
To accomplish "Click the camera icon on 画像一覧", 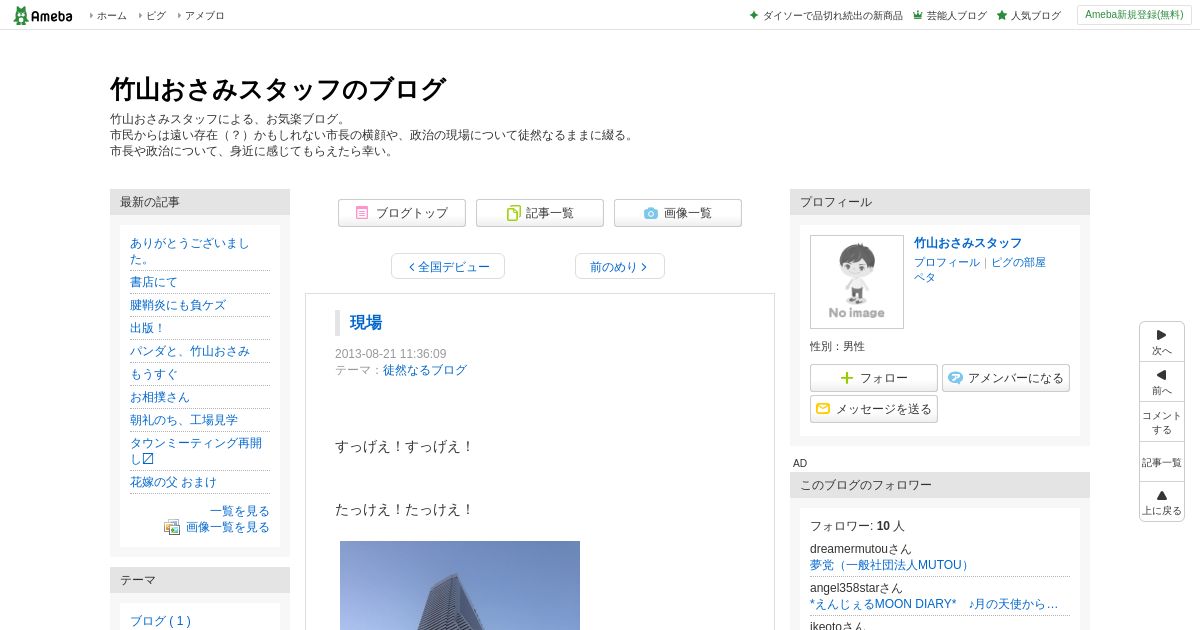I will pyautogui.click(x=651, y=213).
